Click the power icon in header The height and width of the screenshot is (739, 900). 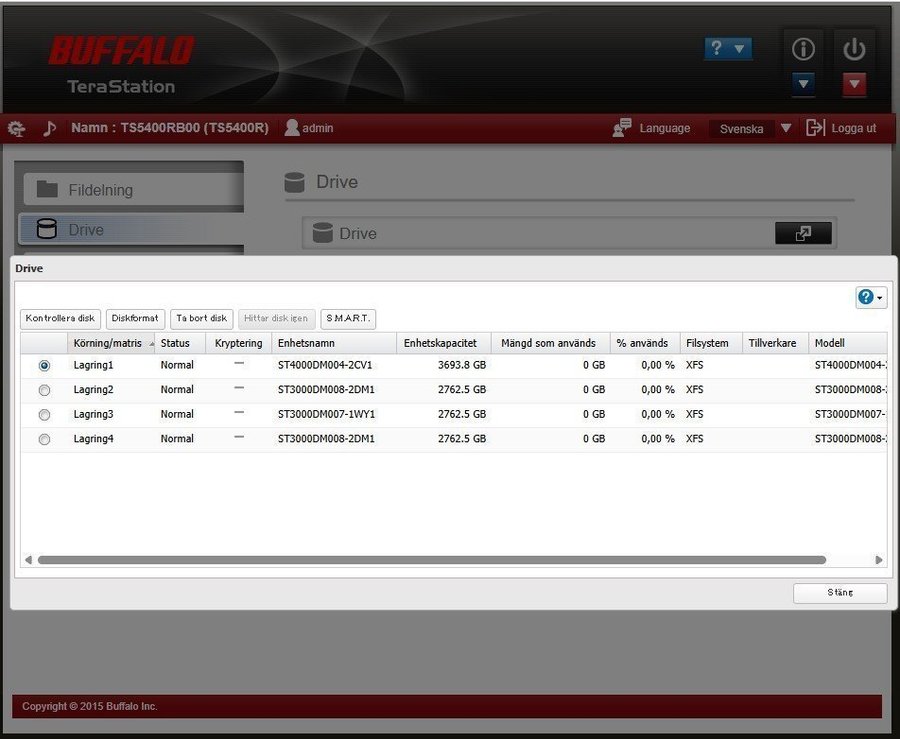(x=853, y=49)
